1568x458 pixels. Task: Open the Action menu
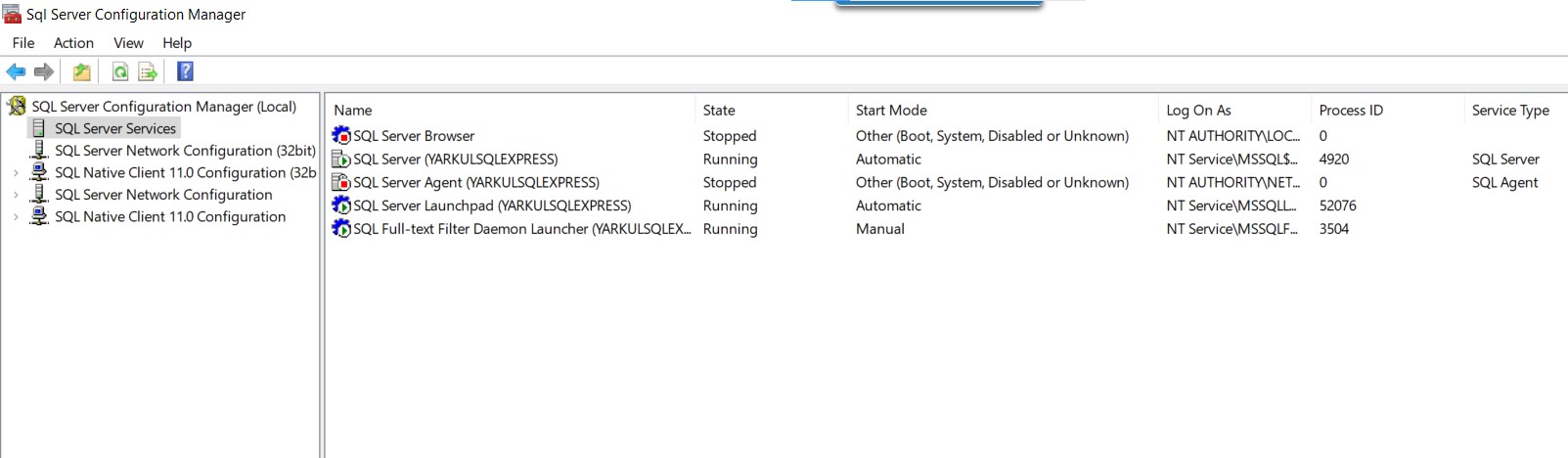coord(73,43)
